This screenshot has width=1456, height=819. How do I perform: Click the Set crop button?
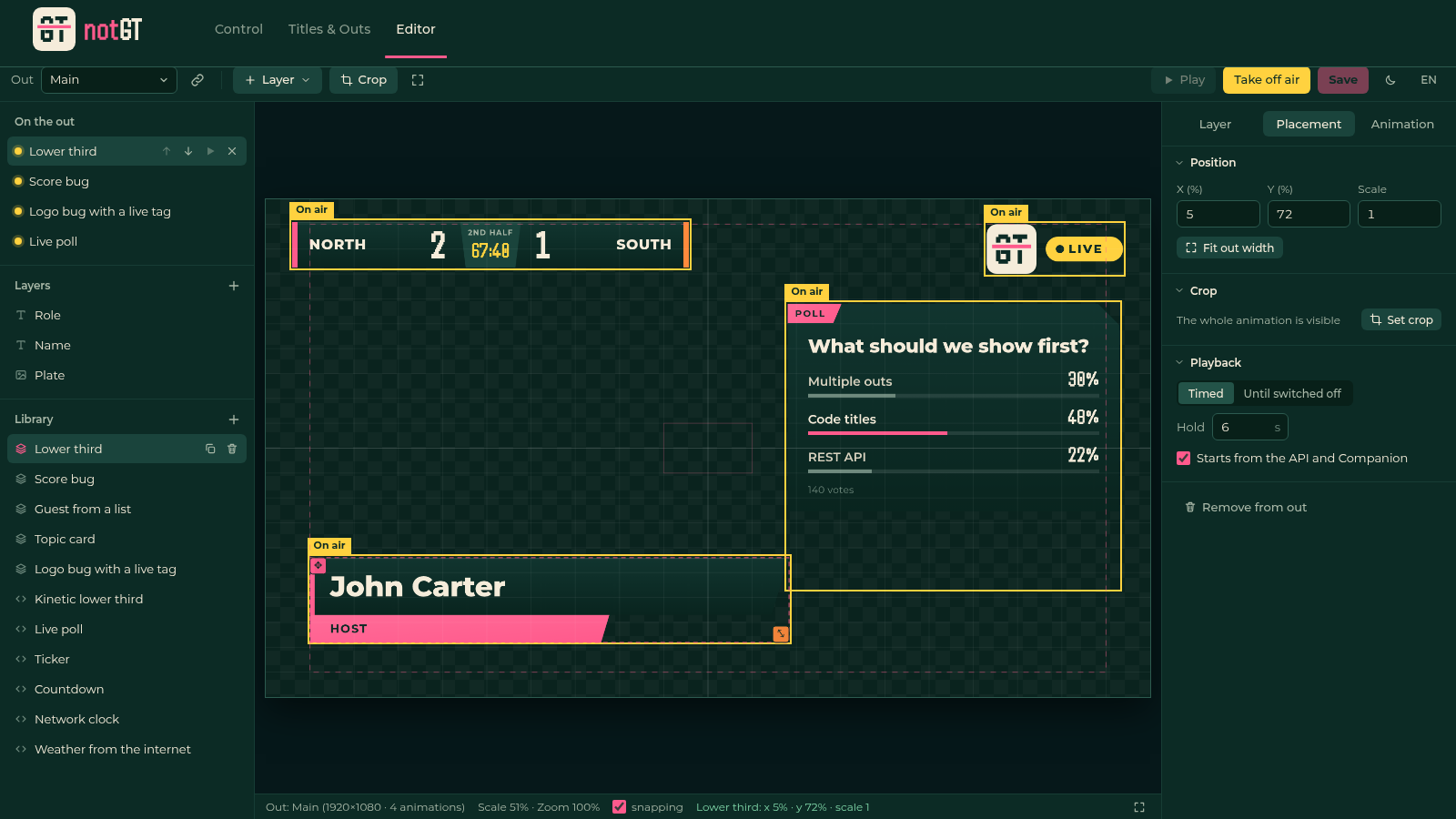[x=1401, y=320]
